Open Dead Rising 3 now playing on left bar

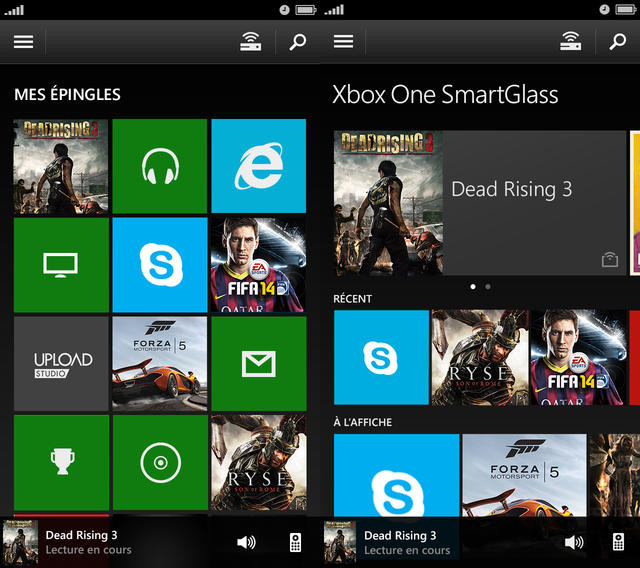tap(89, 542)
